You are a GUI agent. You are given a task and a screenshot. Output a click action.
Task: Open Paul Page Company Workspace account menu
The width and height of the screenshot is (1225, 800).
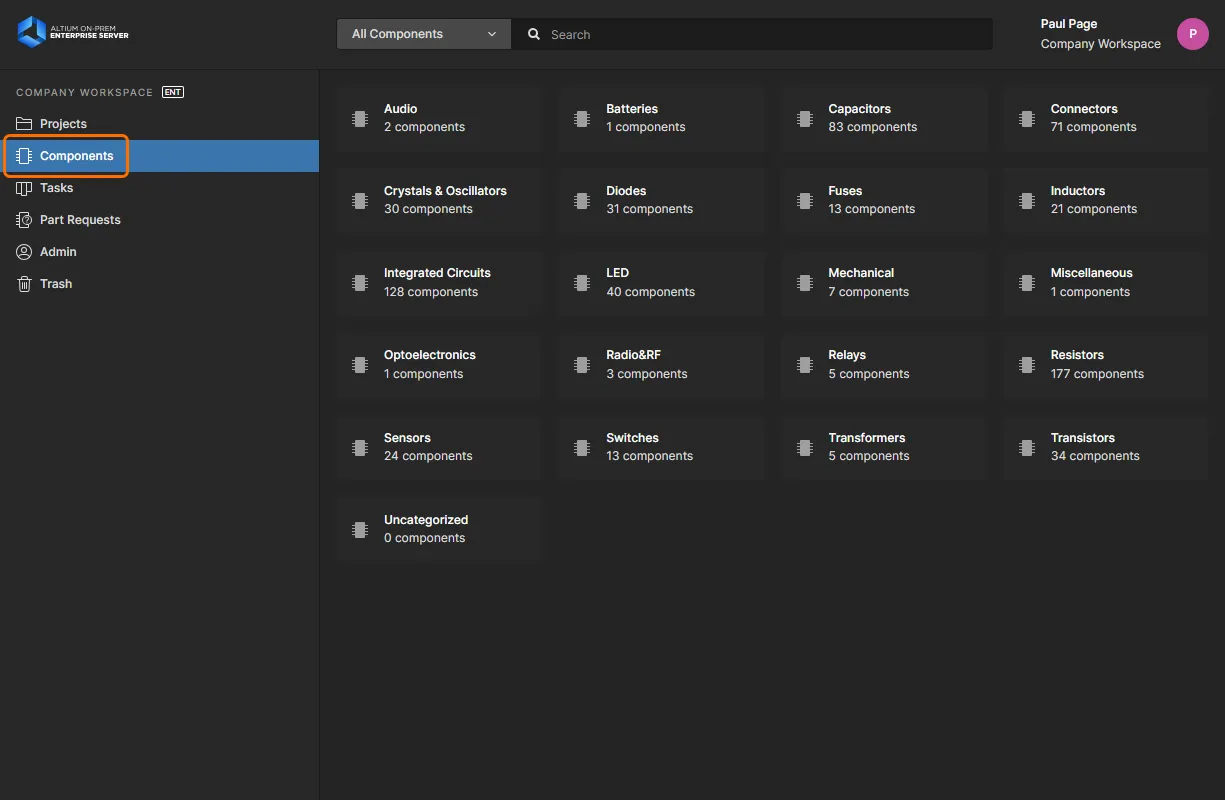coord(1100,34)
